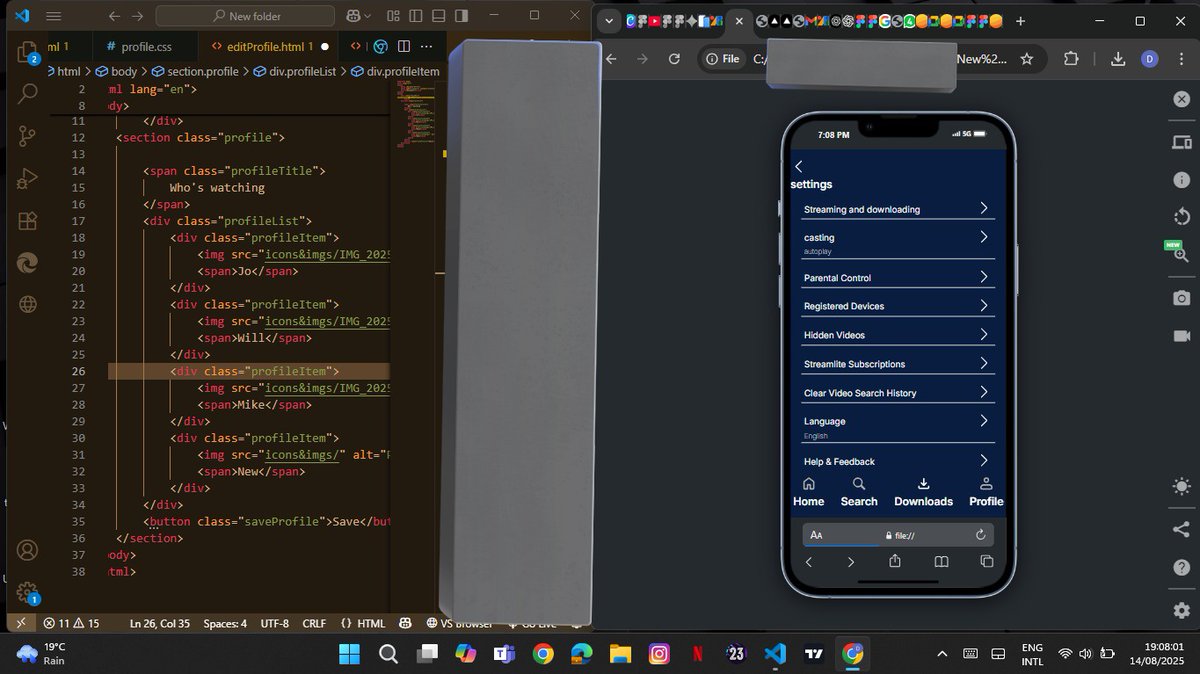Open the remote window indicator in status bar
The image size is (1200, 674).
19,623
